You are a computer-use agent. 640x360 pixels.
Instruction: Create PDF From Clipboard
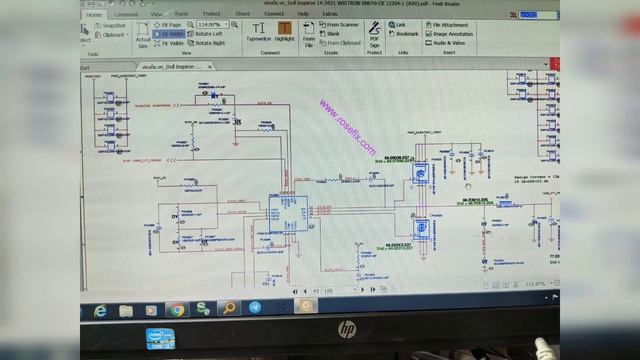[x=340, y=43]
